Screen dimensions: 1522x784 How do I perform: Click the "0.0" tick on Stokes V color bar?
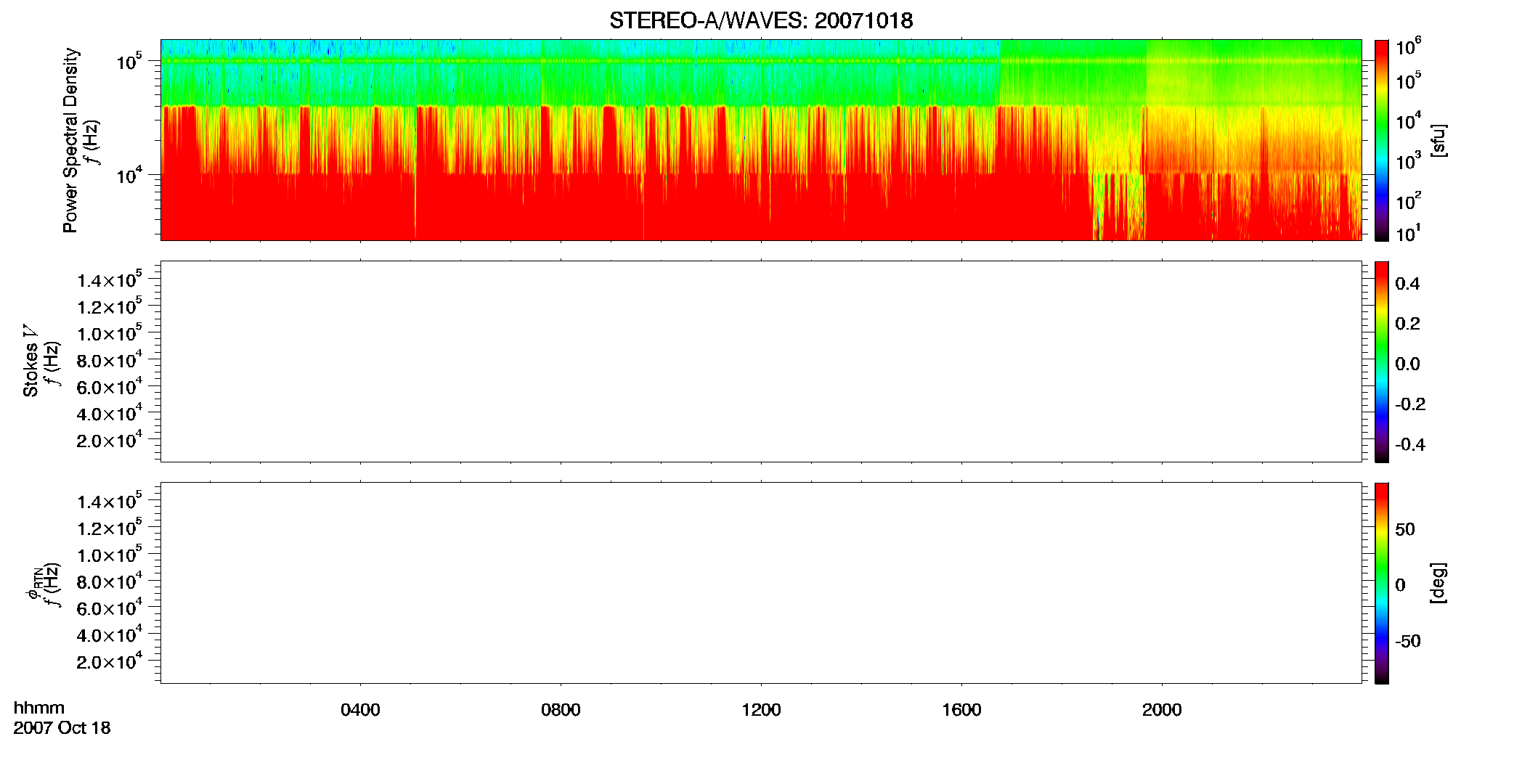pyautogui.click(x=1407, y=364)
